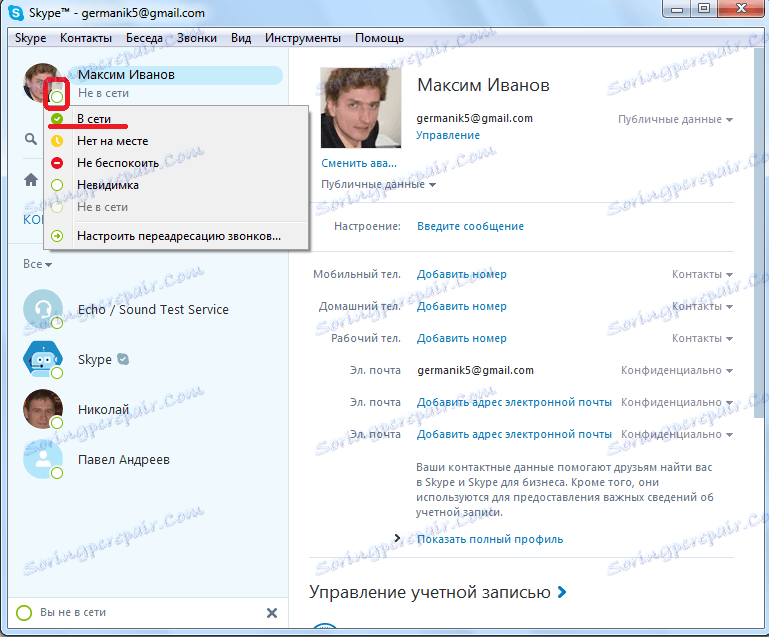Click Николай's contact avatar
Viewport: 769px width, 637px height.
click(43, 409)
